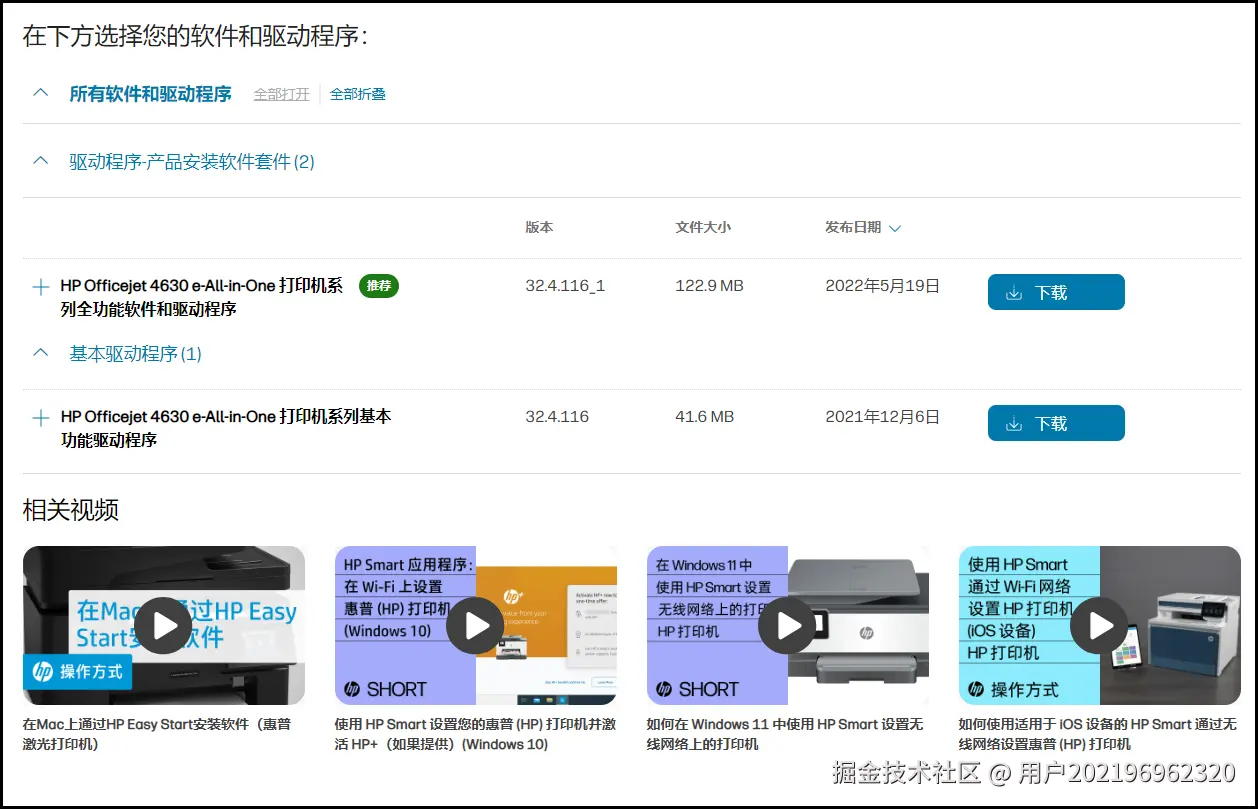
Task: Sort by 发布日期 using its arrow
Action: click(895, 228)
